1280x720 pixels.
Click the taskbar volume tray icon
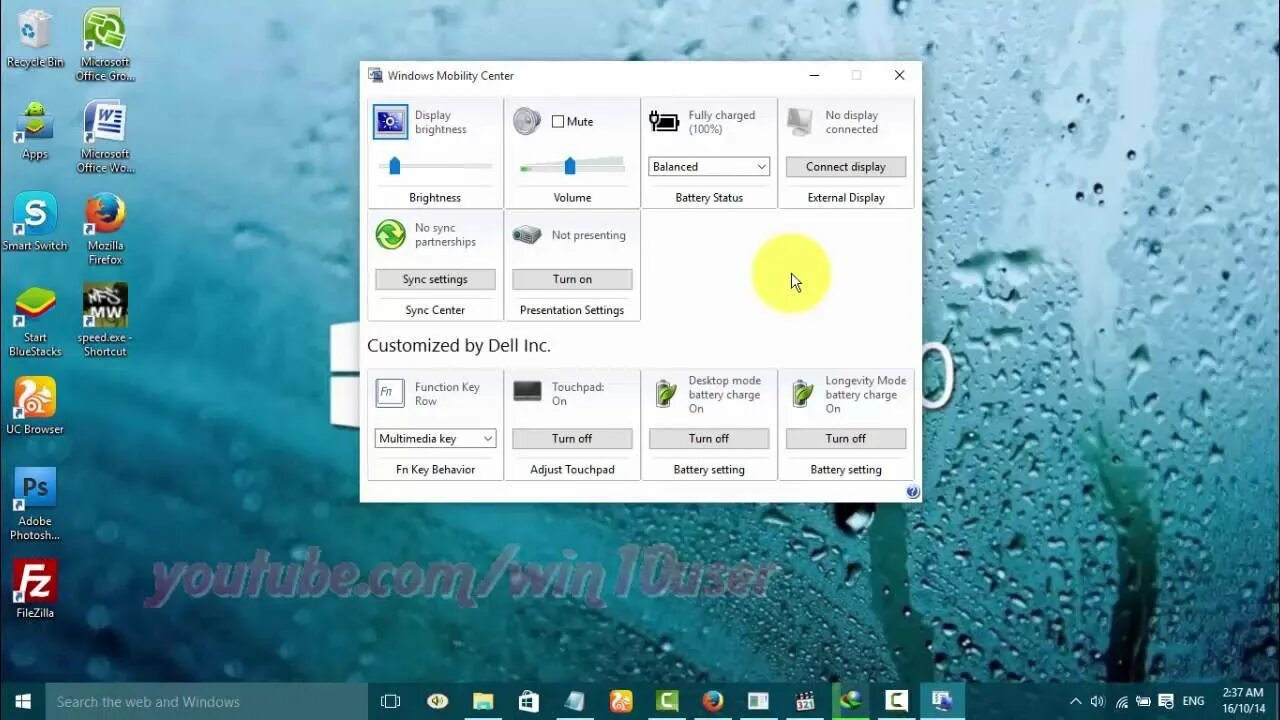(1097, 701)
